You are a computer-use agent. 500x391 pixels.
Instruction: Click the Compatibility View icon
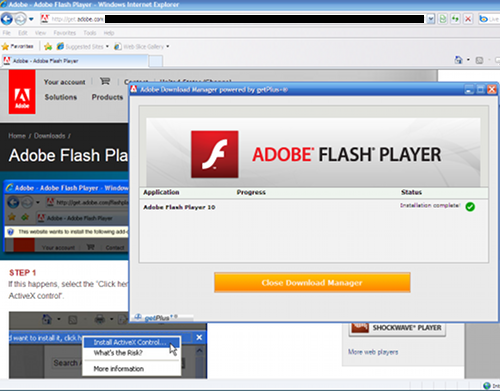coord(443,19)
